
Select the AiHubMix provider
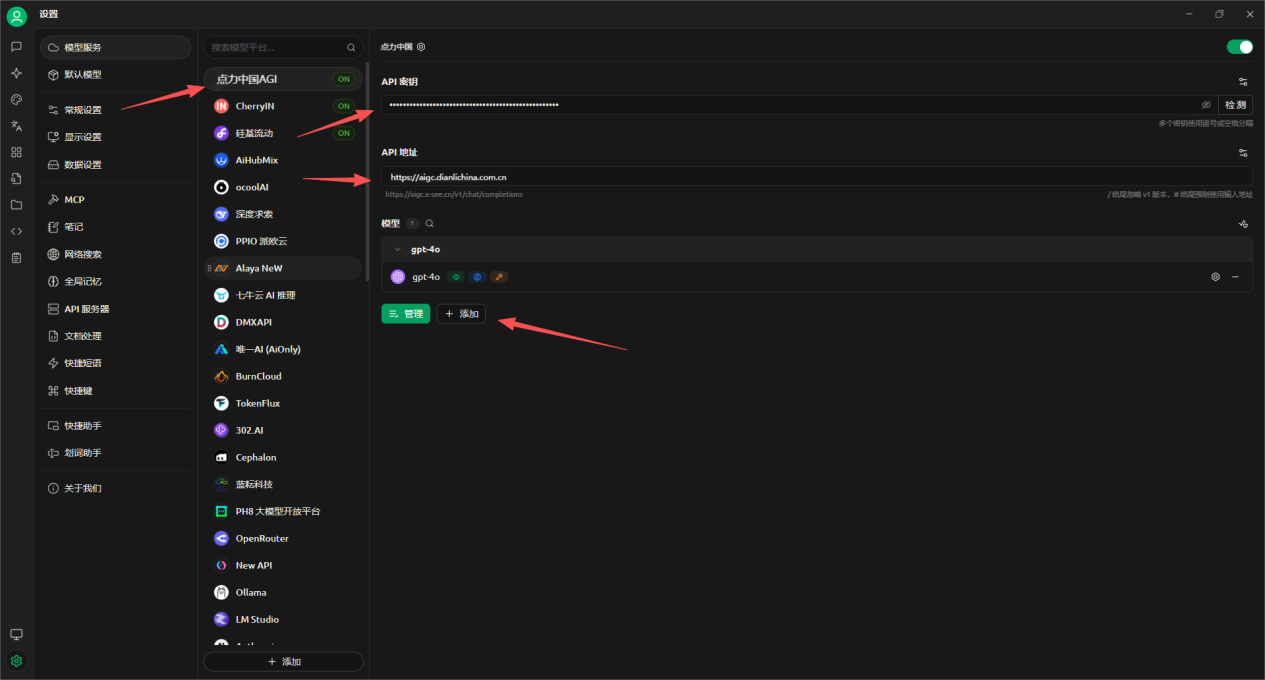click(x=283, y=160)
